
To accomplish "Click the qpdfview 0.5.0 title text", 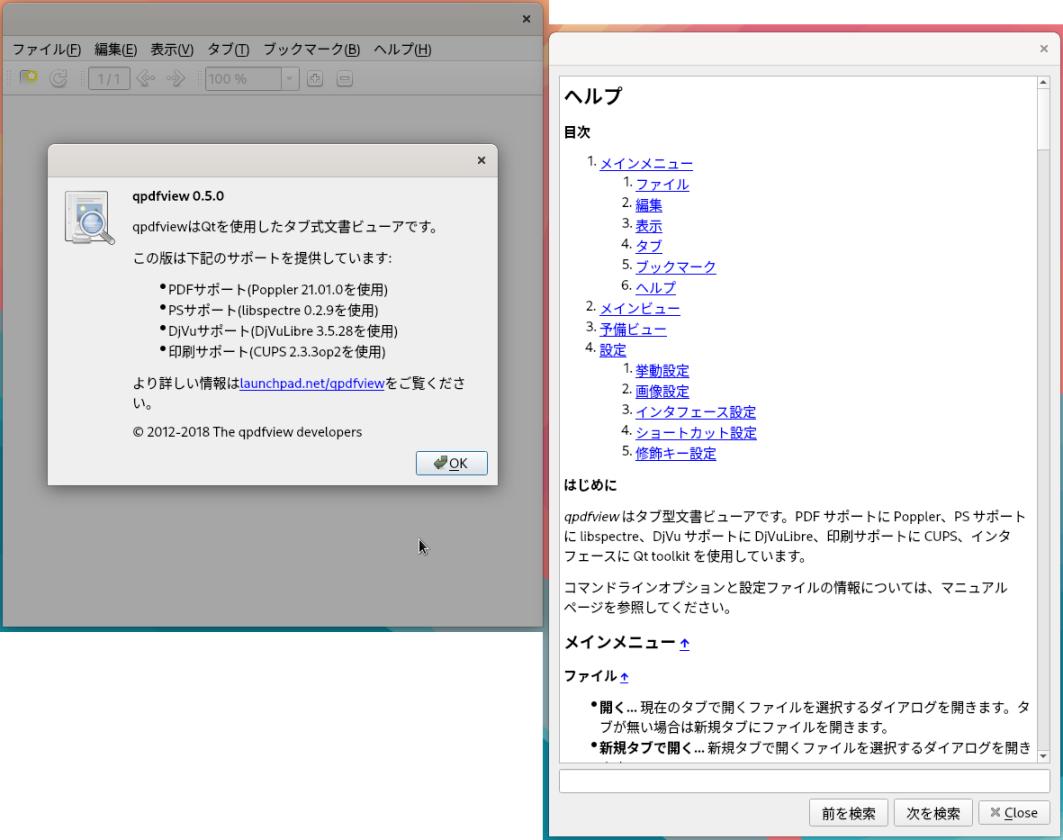I will point(178,196).
